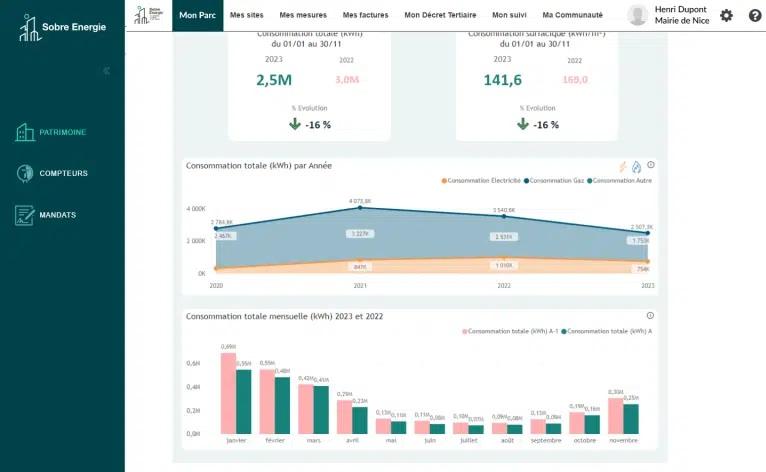
Task: Collapse the sidebar with double chevron
Action: pyautogui.click(x=107, y=71)
